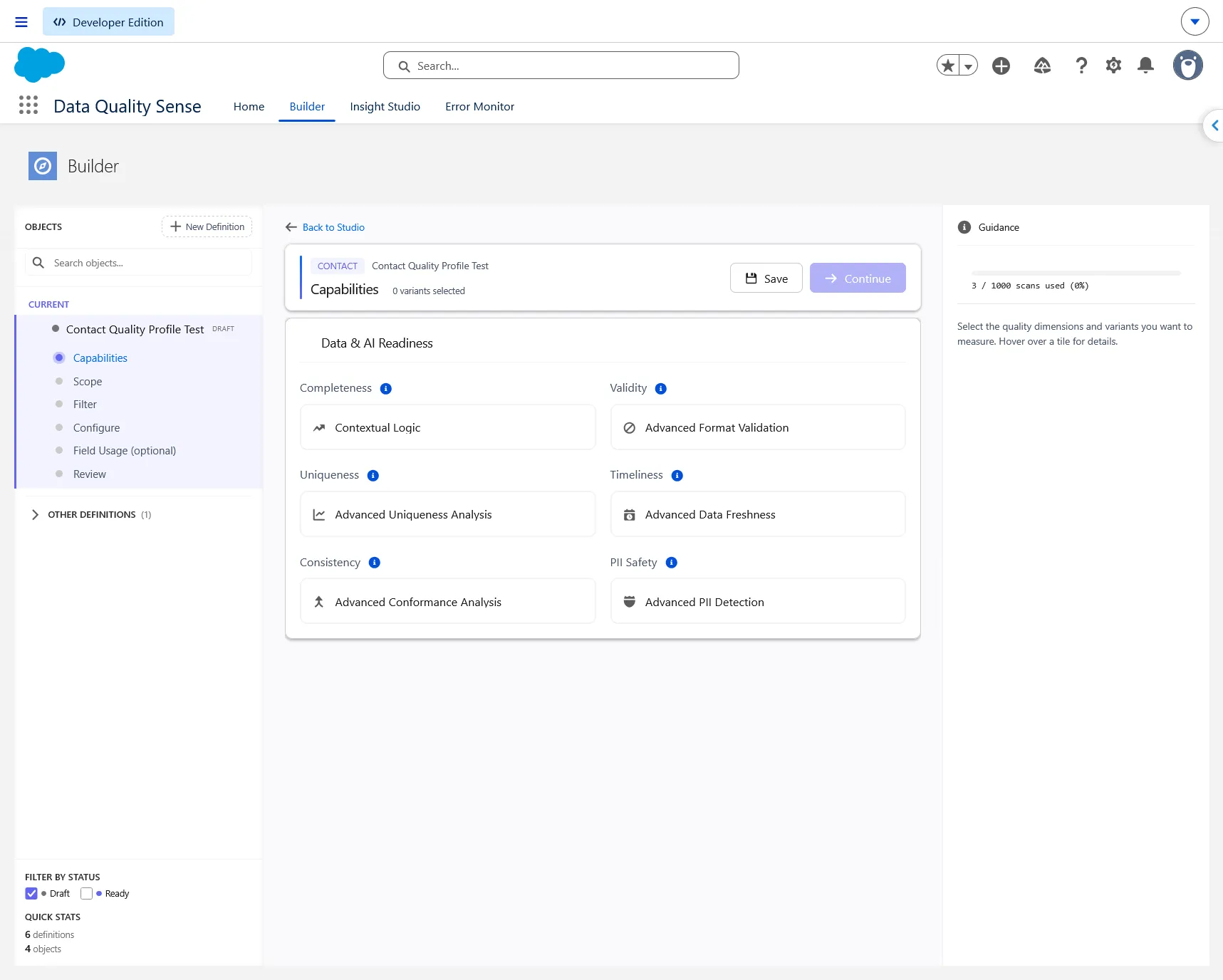Click the PII Safety info icon

pyautogui.click(x=672, y=563)
